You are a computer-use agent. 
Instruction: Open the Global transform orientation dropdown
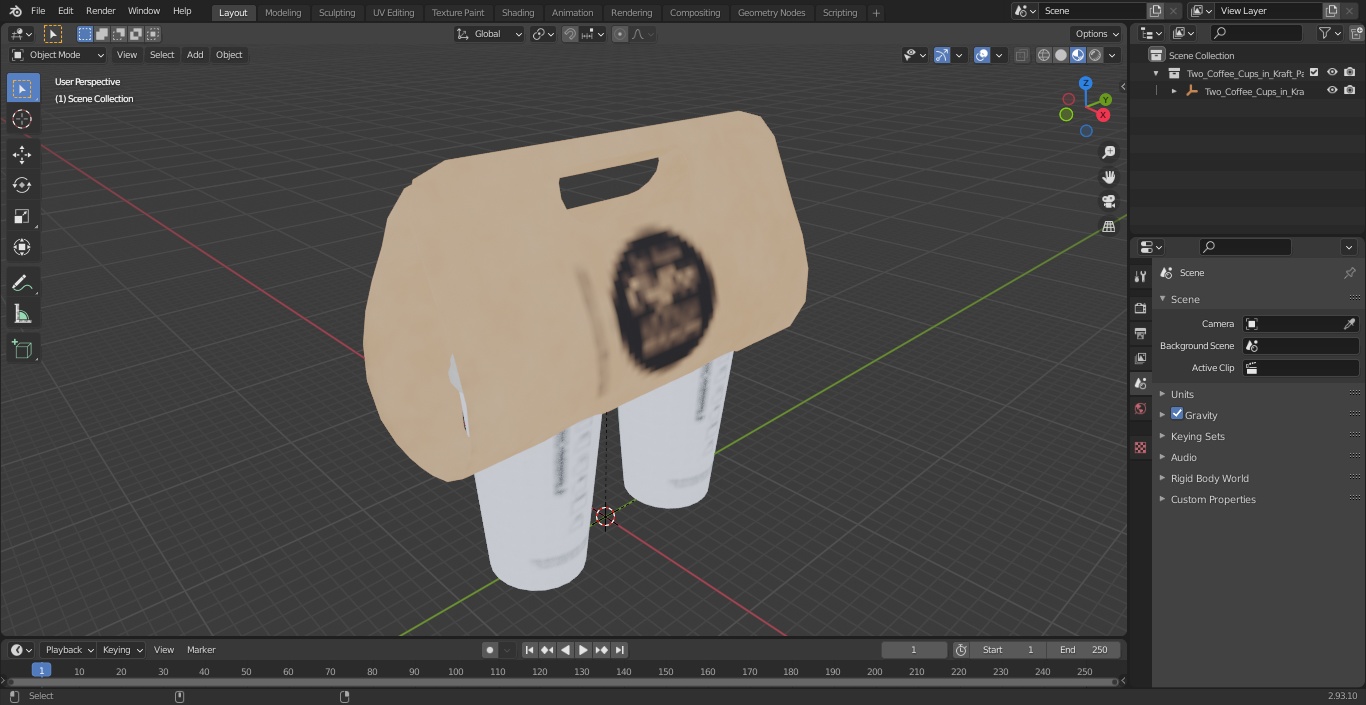click(x=489, y=34)
